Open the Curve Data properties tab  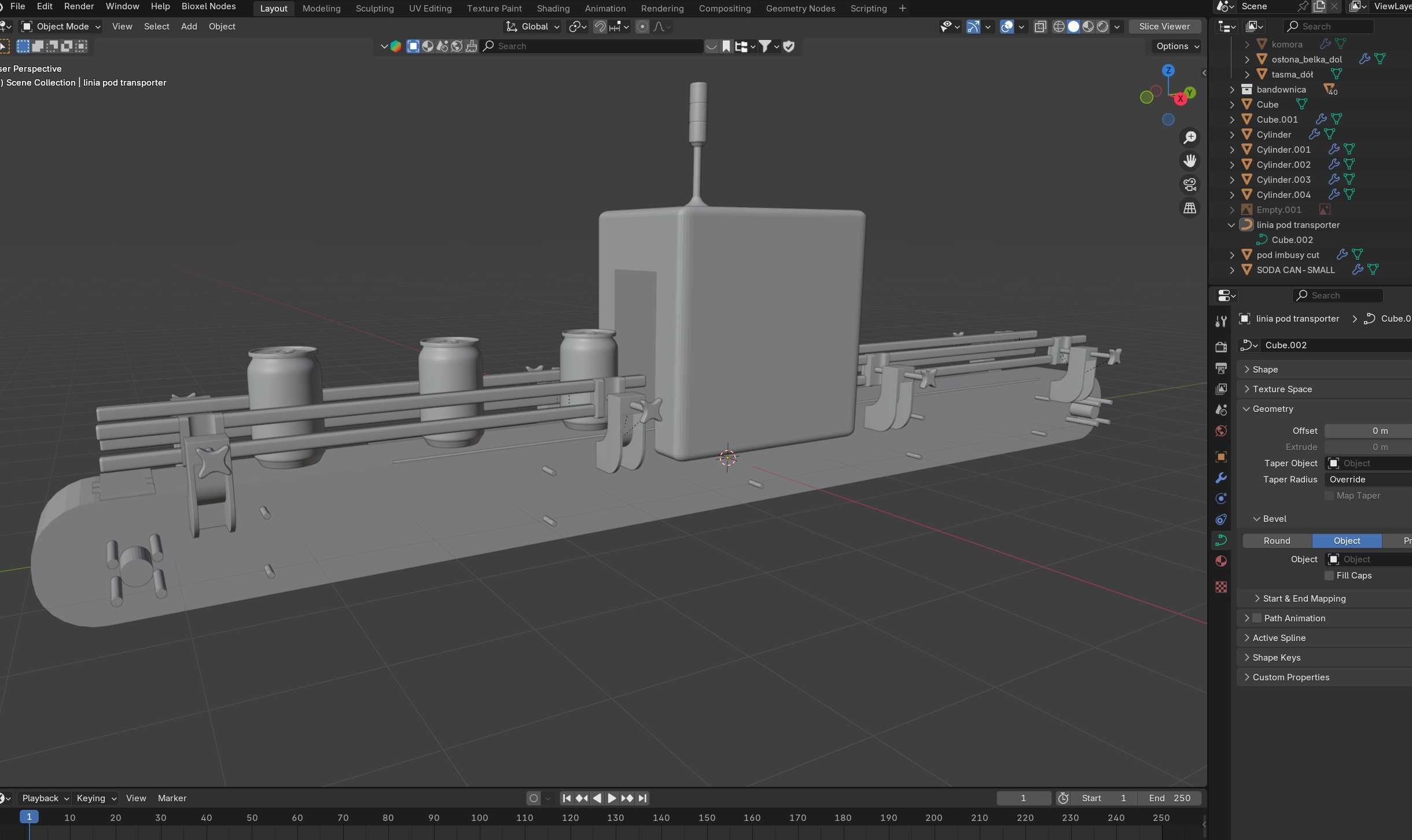[1221, 540]
